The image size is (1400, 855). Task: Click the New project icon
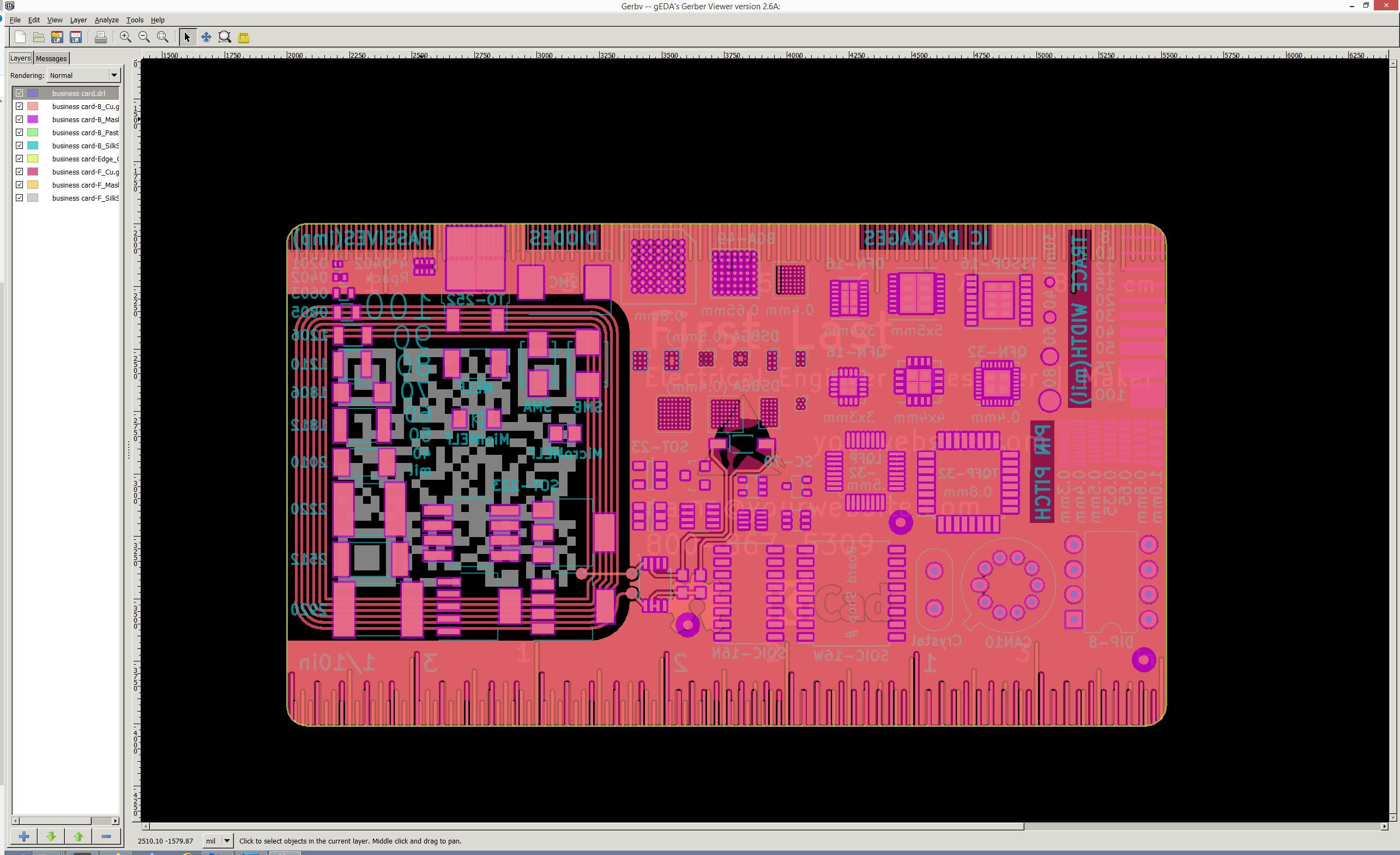click(x=20, y=38)
